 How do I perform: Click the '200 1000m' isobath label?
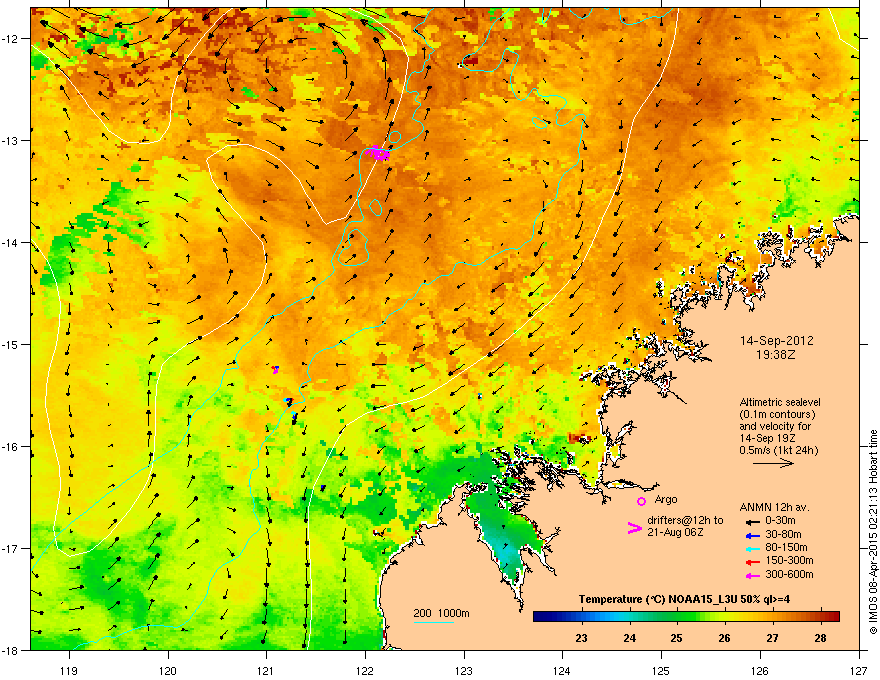[x=441, y=613]
